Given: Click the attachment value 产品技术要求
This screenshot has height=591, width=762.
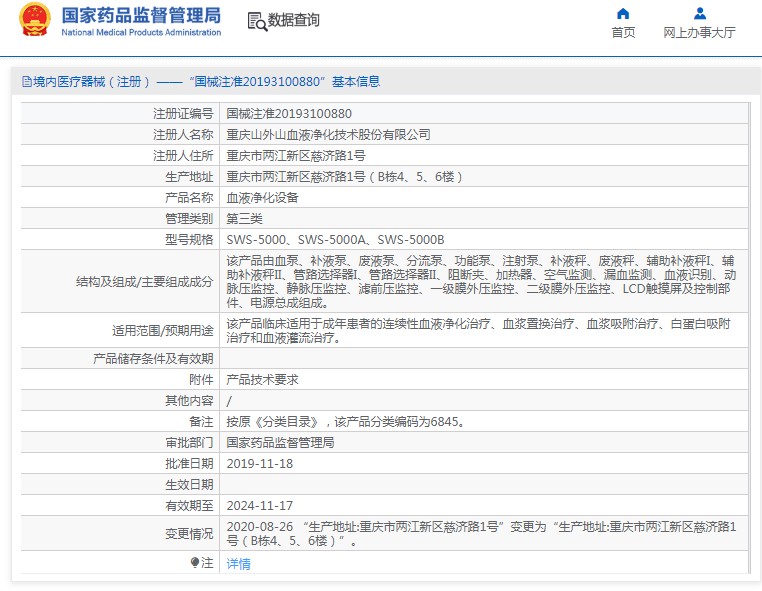Looking at the screenshot, I should (x=262, y=380).
